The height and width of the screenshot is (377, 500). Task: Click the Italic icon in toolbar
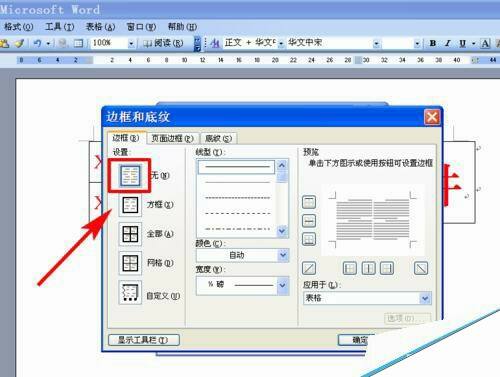(448, 43)
